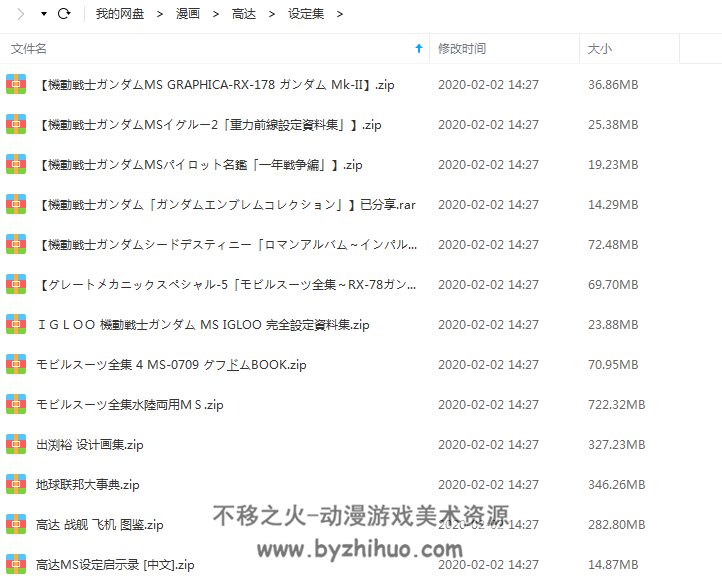Click archive icon of IGLOO 完全設定資料集.zip
The height and width of the screenshot is (581, 722).
(x=16, y=325)
